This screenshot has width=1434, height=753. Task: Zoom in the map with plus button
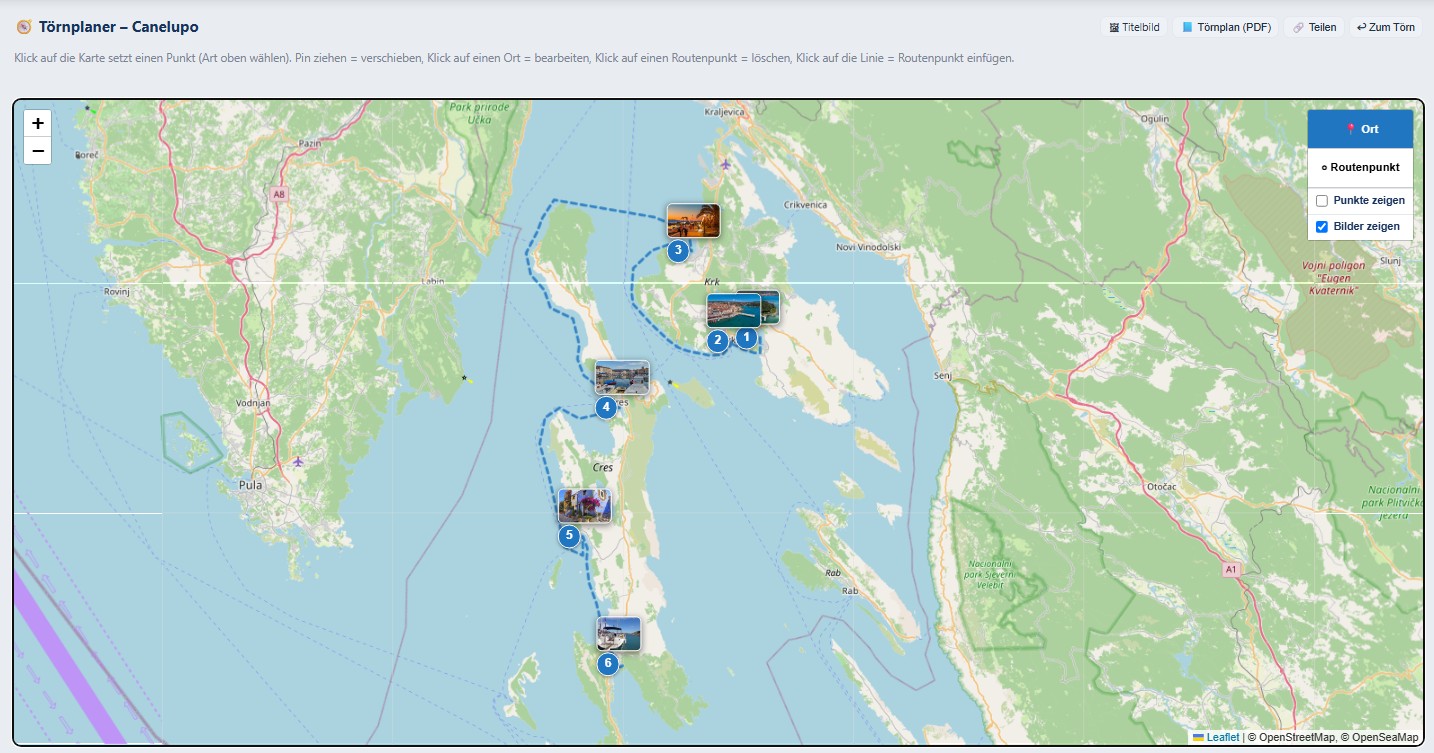click(x=37, y=123)
